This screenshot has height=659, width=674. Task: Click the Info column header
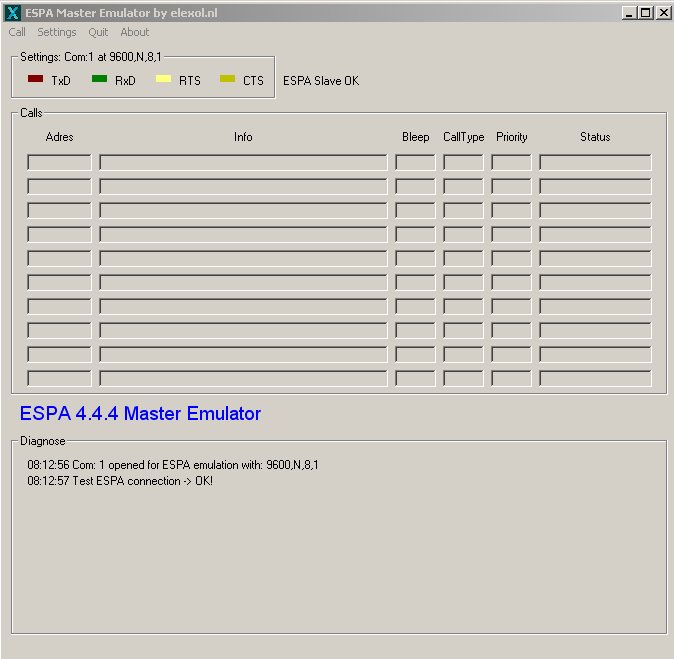[x=243, y=137]
